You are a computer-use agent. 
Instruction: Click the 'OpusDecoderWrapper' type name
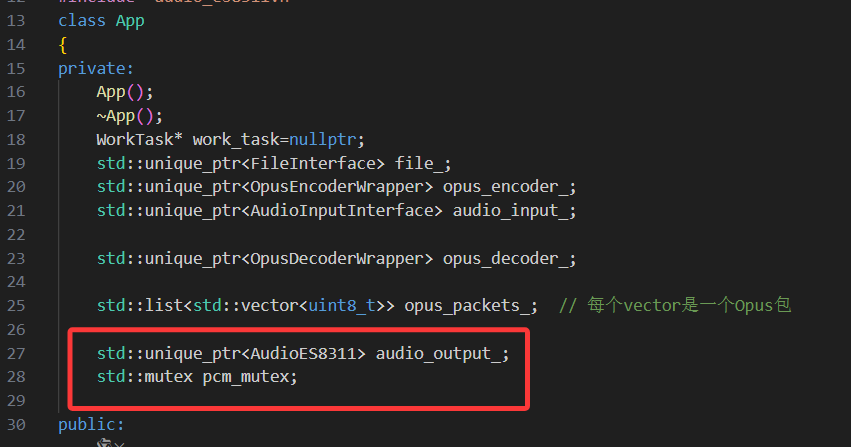[x=336, y=259]
